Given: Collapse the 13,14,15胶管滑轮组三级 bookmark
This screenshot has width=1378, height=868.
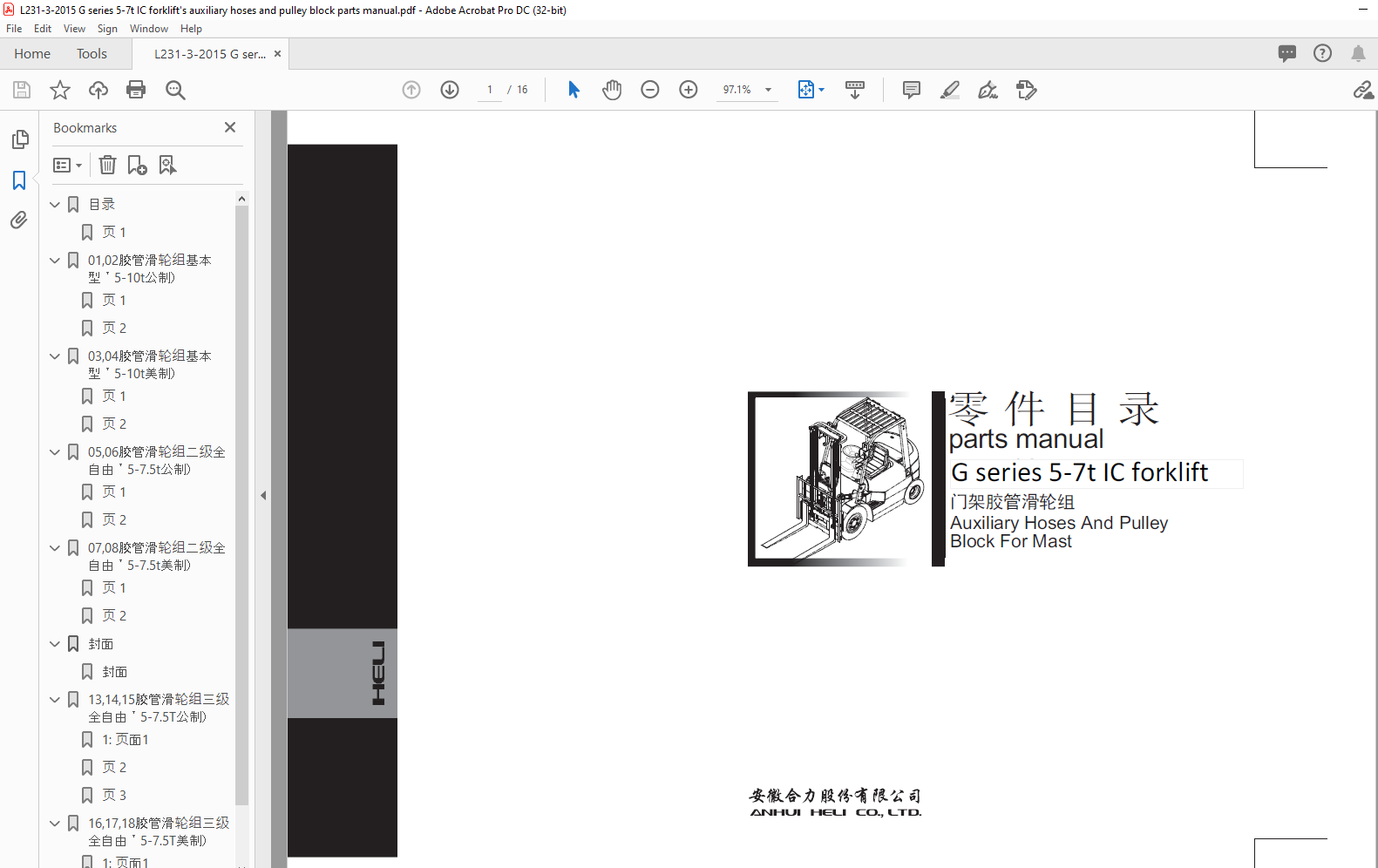Looking at the screenshot, I should click(55, 700).
